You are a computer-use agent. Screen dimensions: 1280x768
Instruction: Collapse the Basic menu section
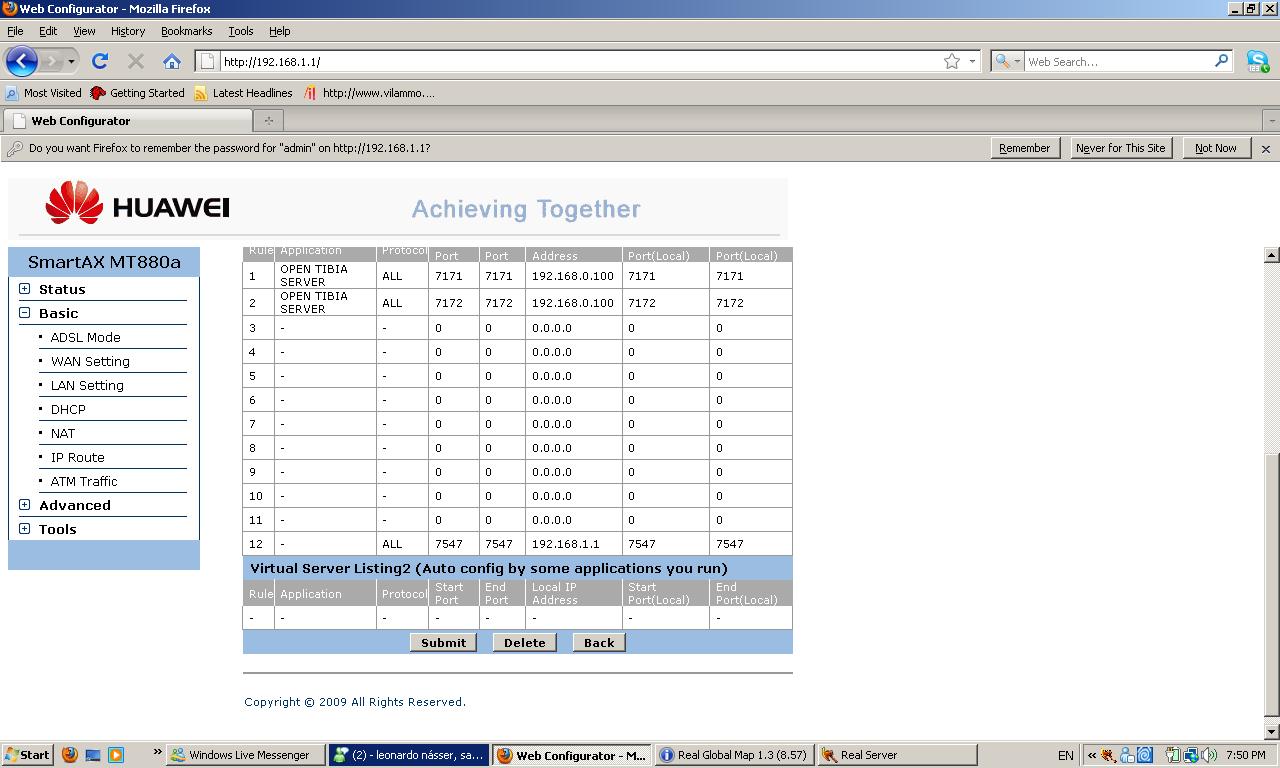[25, 313]
